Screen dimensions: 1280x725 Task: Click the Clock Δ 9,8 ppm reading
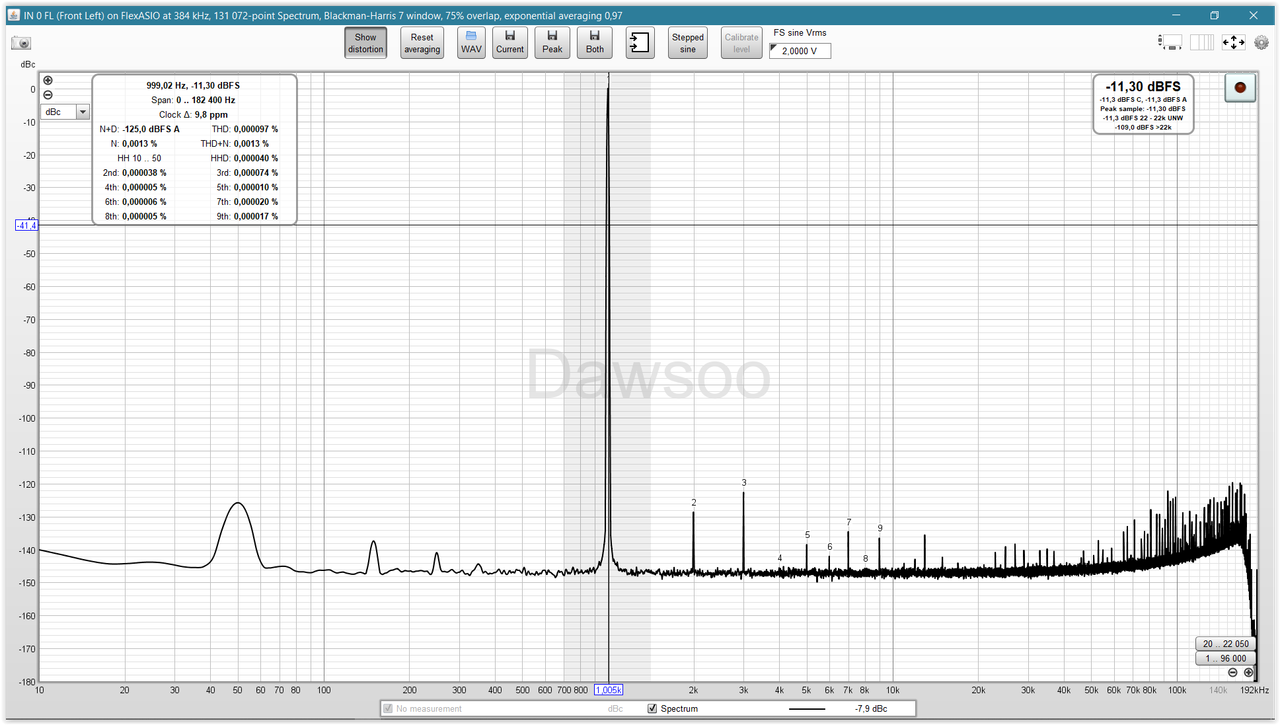pos(194,115)
